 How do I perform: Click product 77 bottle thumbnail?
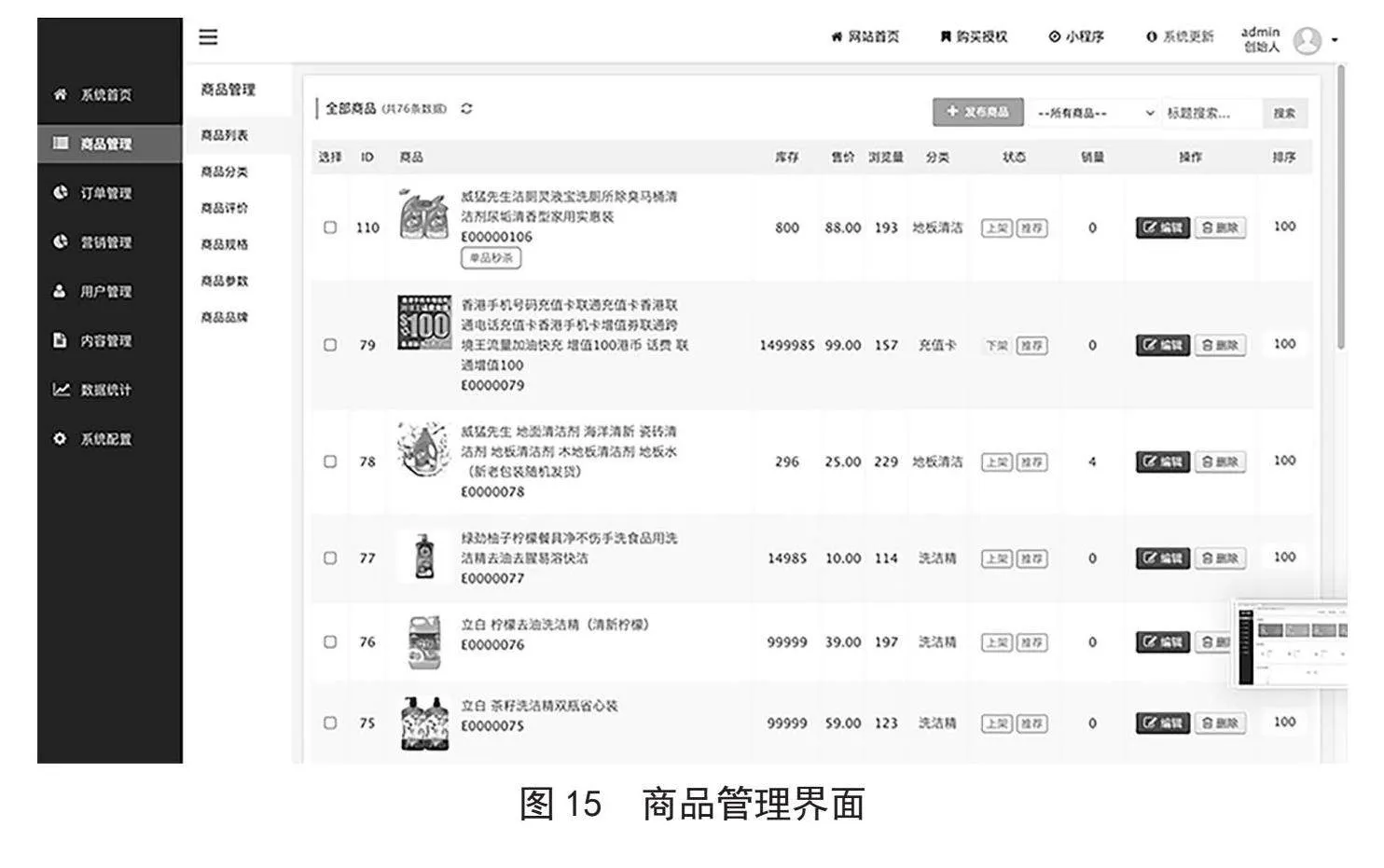pyautogui.click(x=425, y=557)
